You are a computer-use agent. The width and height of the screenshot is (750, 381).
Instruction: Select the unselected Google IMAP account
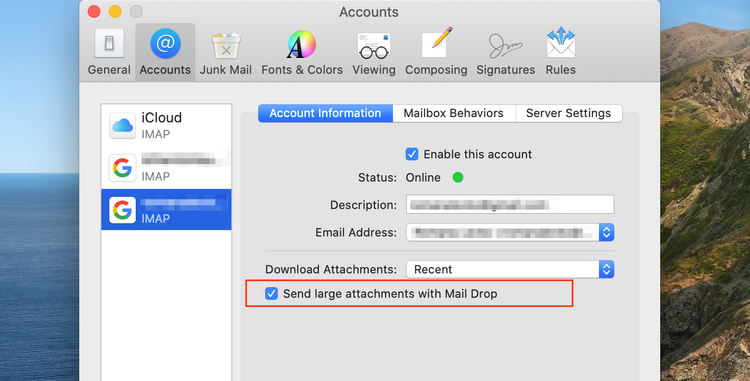(166, 167)
